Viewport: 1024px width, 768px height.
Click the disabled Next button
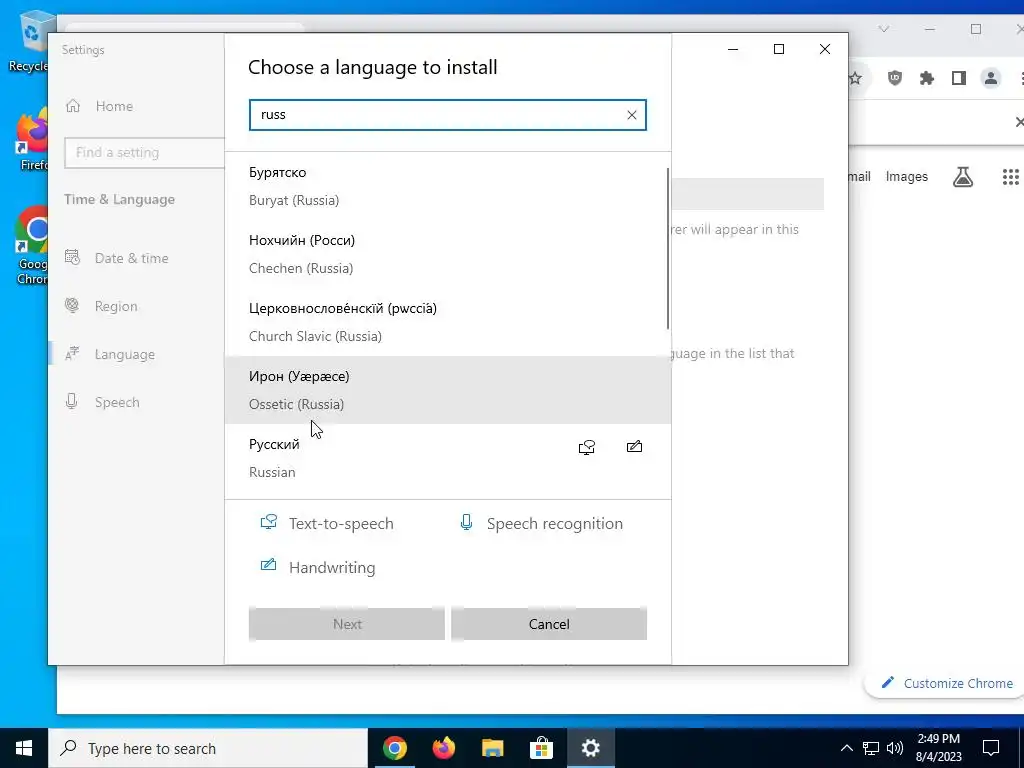tap(347, 624)
